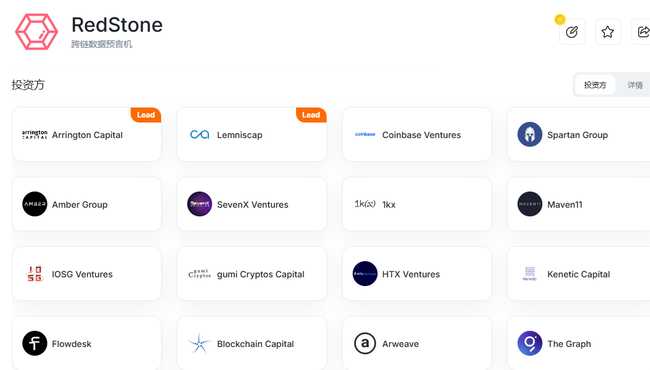Click the Flowdesk circular logo
The image size is (650, 370).
(34, 343)
